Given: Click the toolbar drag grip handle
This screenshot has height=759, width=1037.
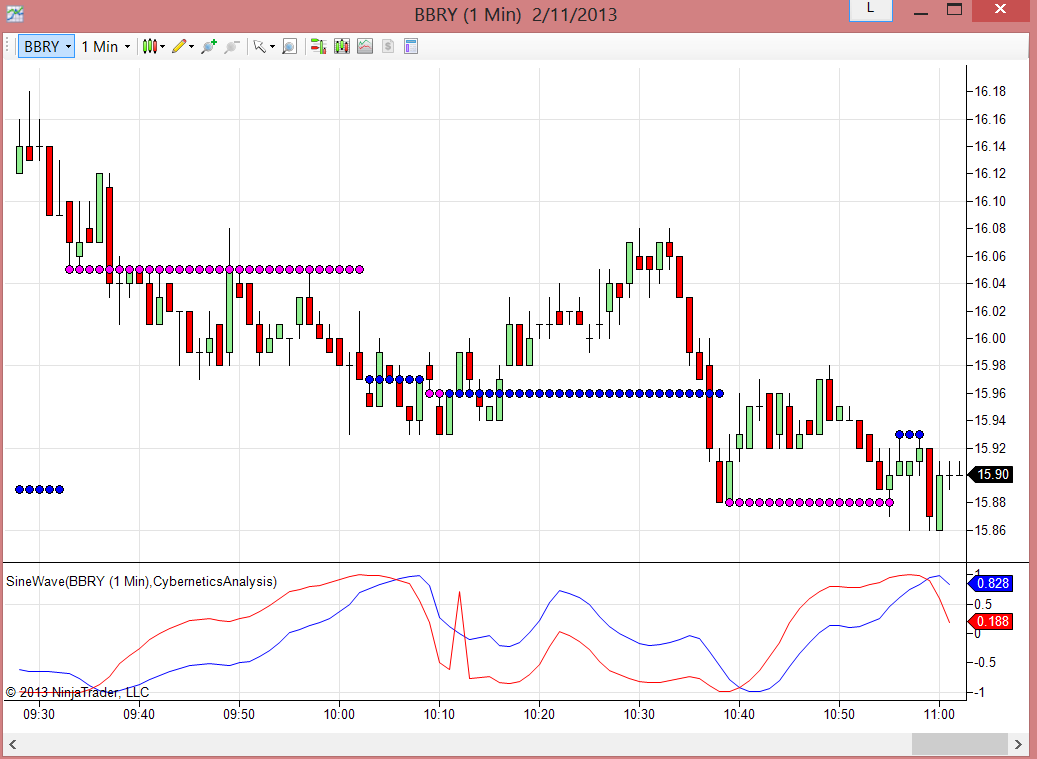Looking at the screenshot, I should pos(8,46).
